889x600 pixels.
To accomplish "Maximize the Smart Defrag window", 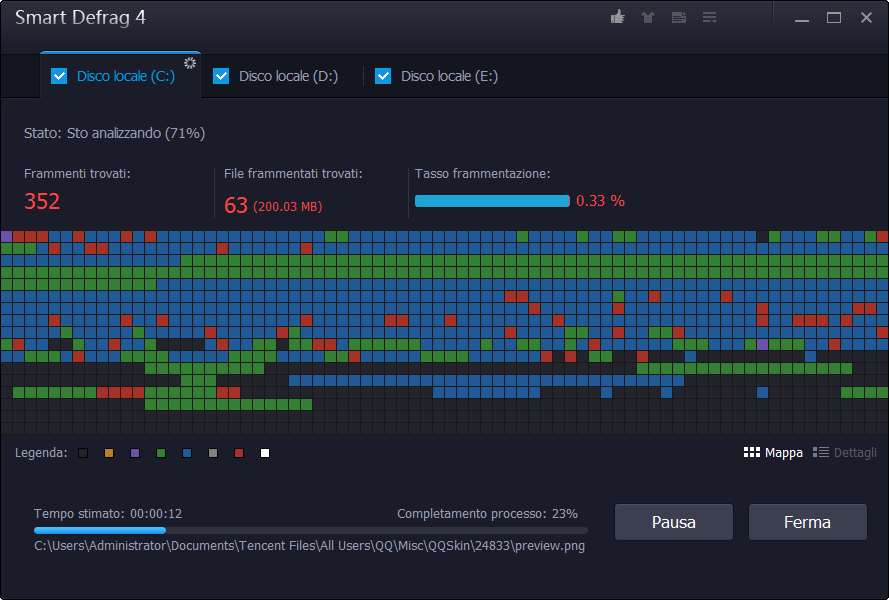I will (x=834, y=18).
